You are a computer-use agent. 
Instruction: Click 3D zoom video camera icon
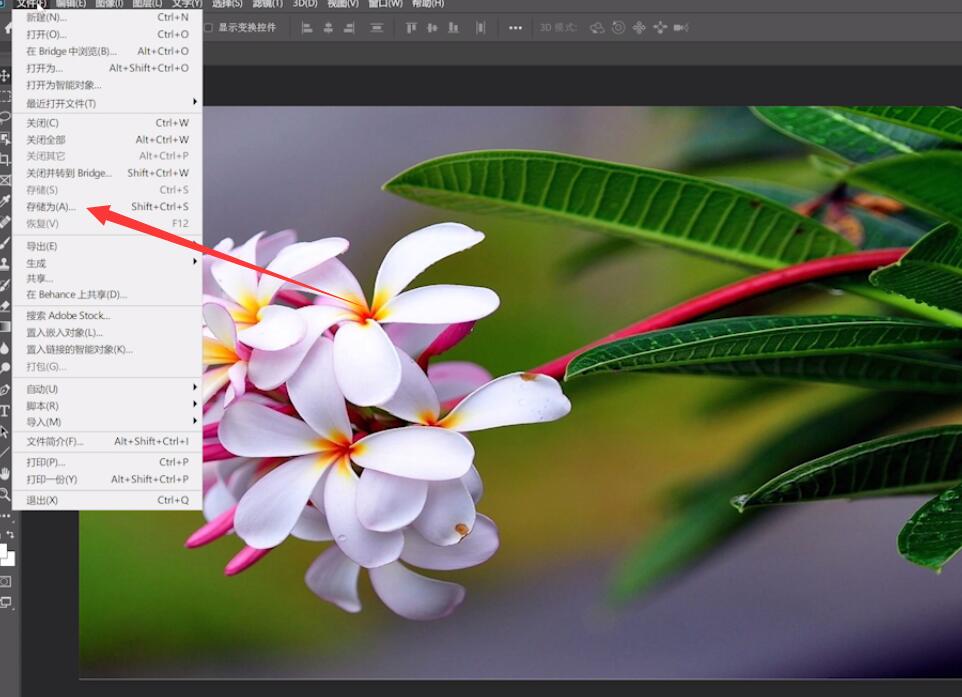pyautogui.click(x=680, y=28)
